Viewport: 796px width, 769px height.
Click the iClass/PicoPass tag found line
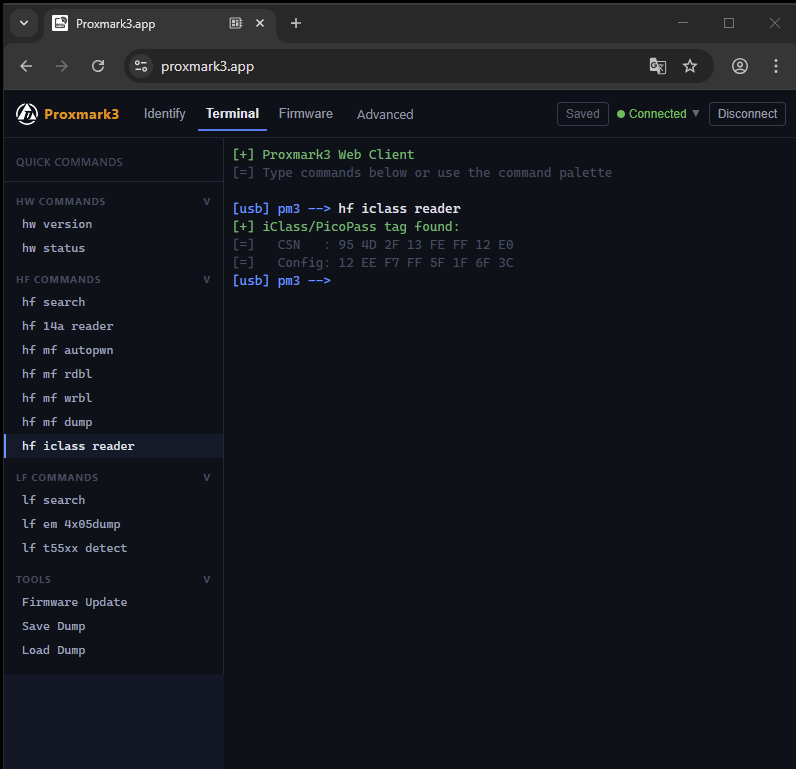pyautogui.click(x=346, y=227)
